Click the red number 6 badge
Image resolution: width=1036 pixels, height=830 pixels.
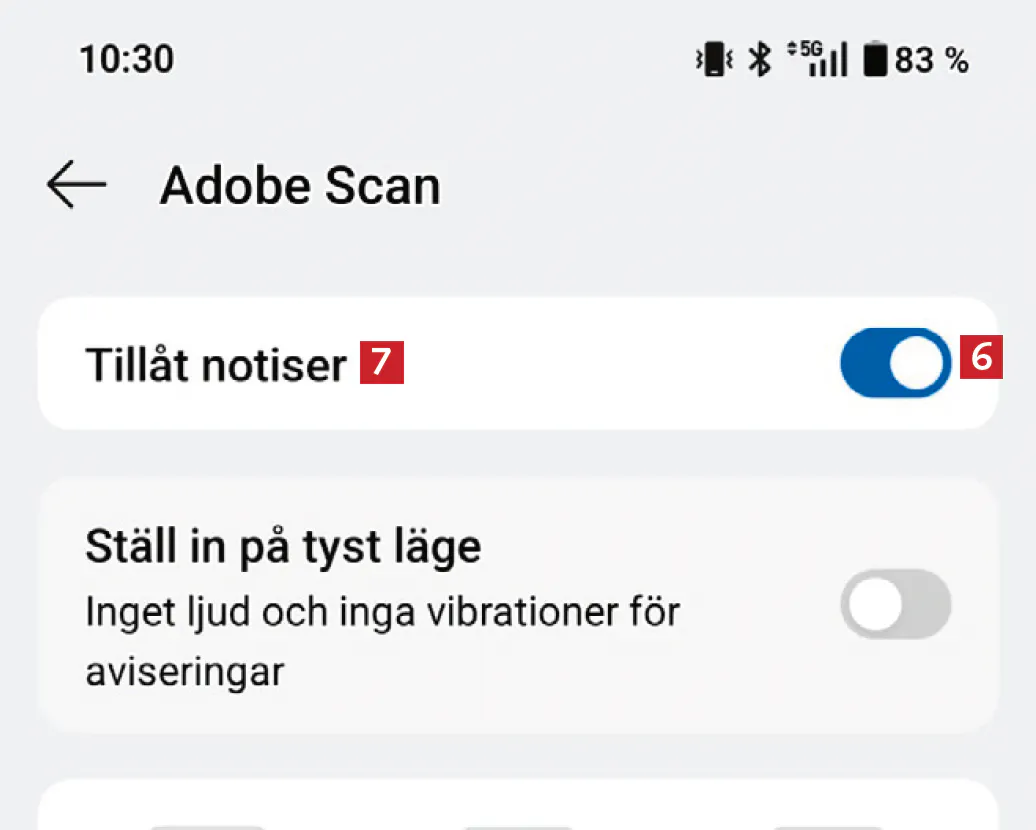(x=981, y=357)
